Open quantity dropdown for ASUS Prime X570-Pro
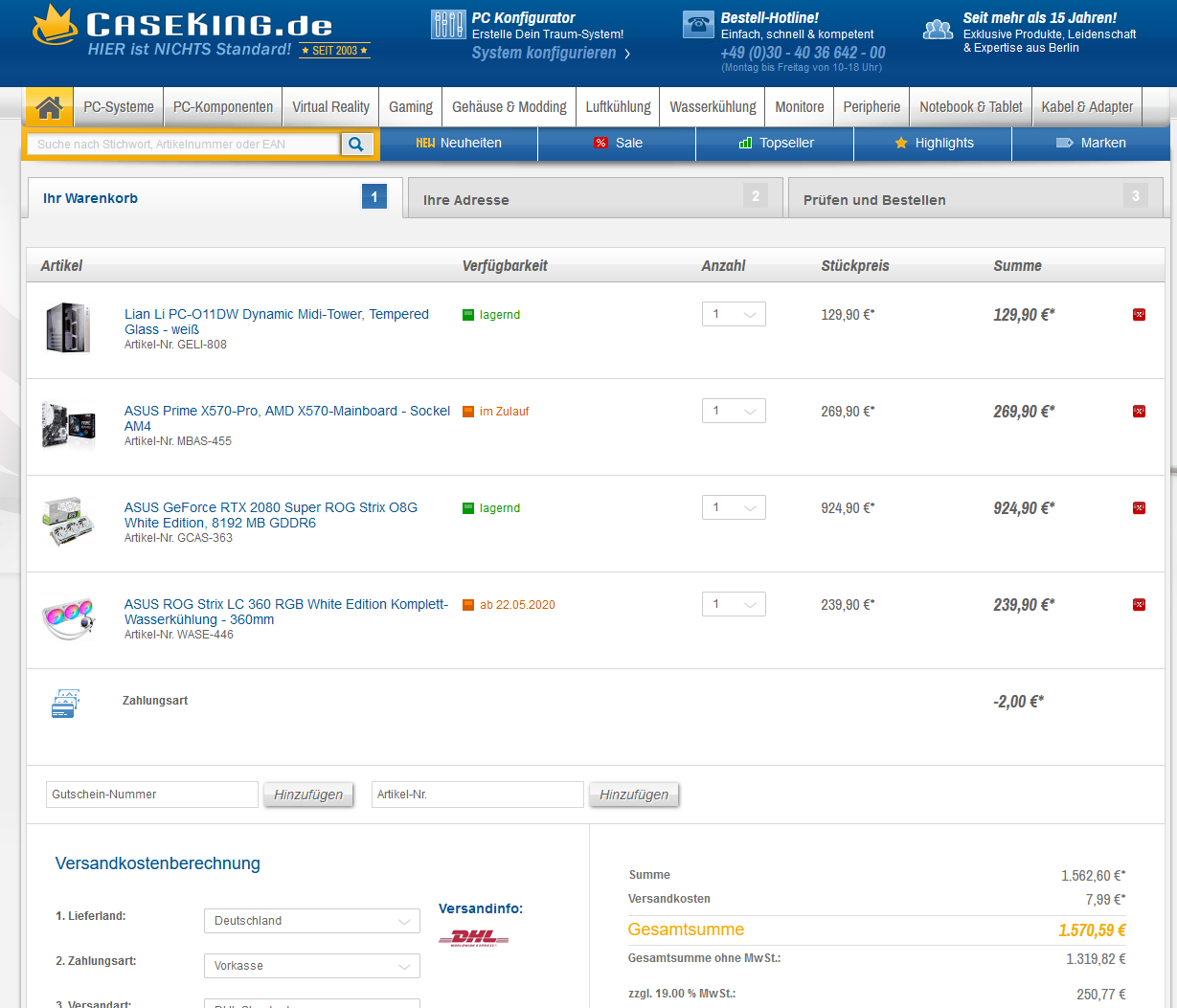Image resolution: width=1177 pixels, height=1008 pixels. tap(734, 411)
